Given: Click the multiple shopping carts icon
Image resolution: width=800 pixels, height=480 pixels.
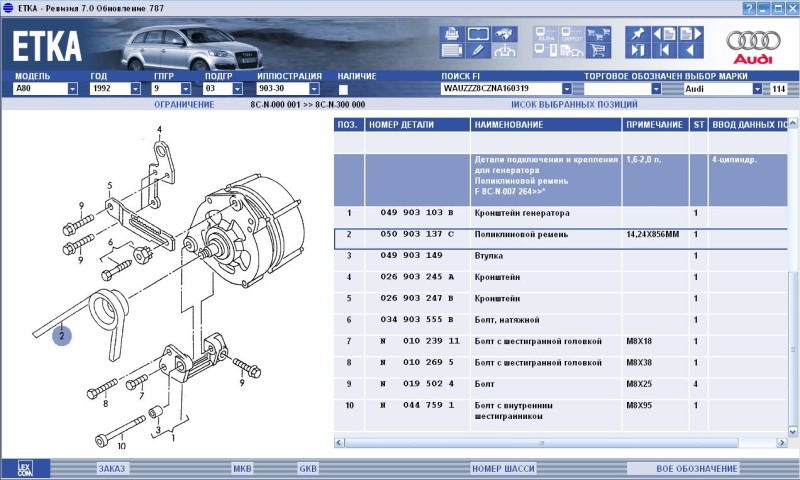Looking at the screenshot, I should pos(598,34).
